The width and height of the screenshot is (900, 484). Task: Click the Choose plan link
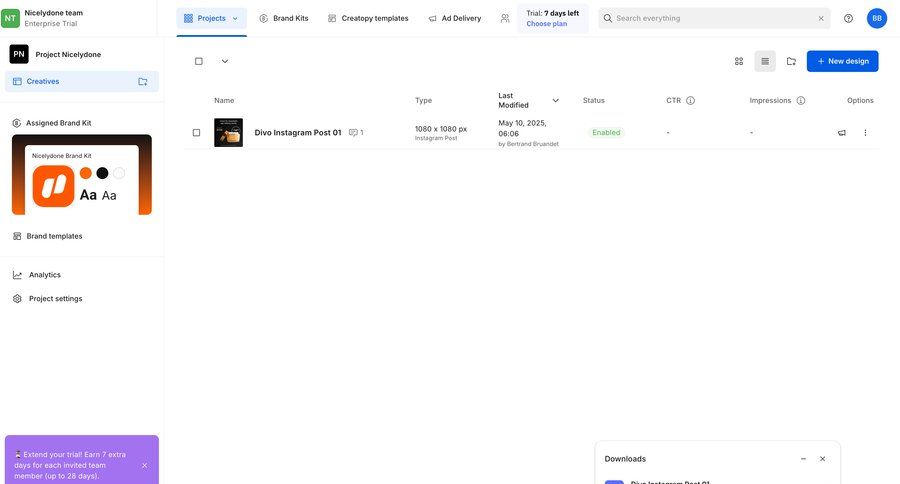546,23
